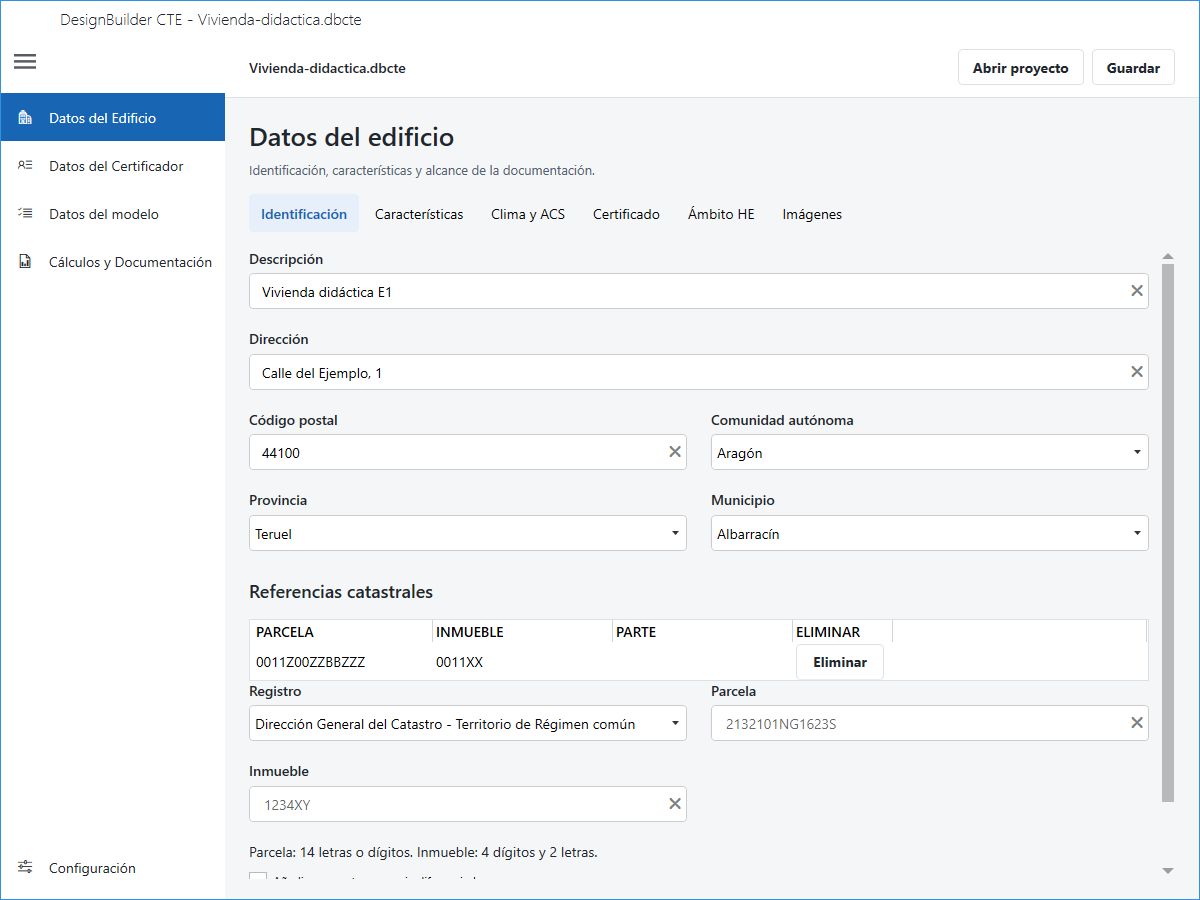
Task: Click the checklist icon beside Datos del modelo
Action: tap(26, 214)
